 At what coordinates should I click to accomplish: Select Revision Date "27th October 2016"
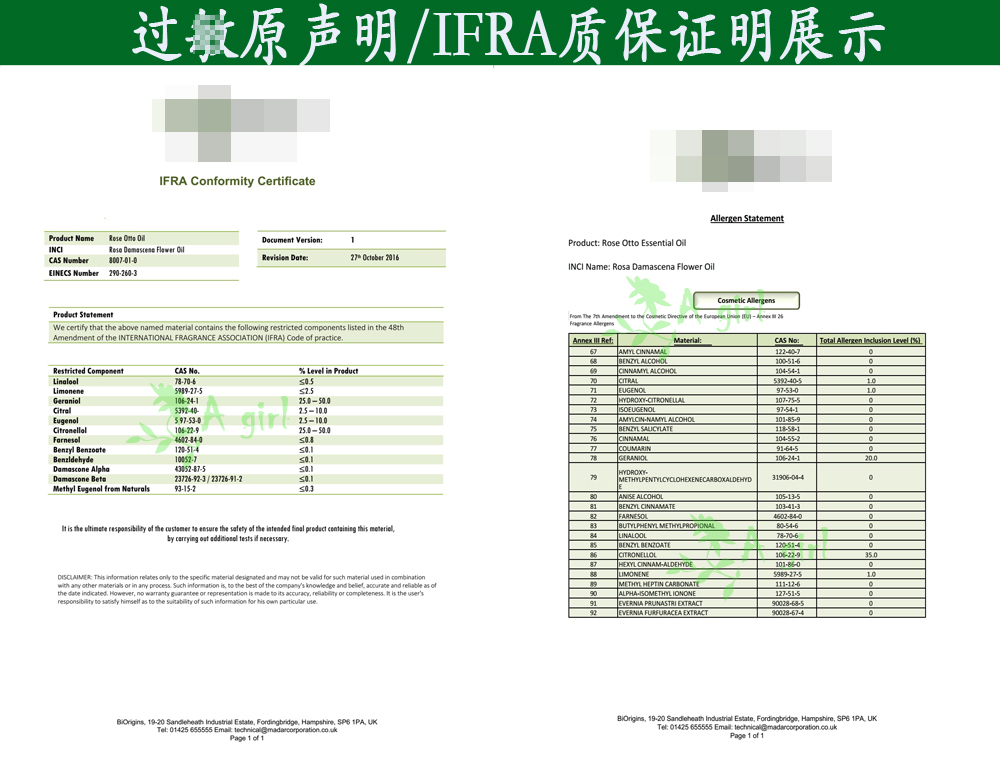tap(375, 258)
